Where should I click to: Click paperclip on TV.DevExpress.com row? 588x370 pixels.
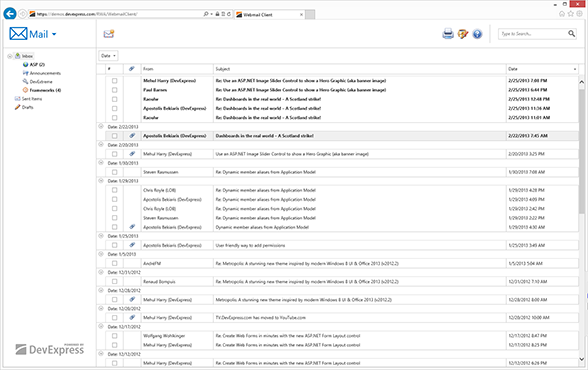coord(132,317)
